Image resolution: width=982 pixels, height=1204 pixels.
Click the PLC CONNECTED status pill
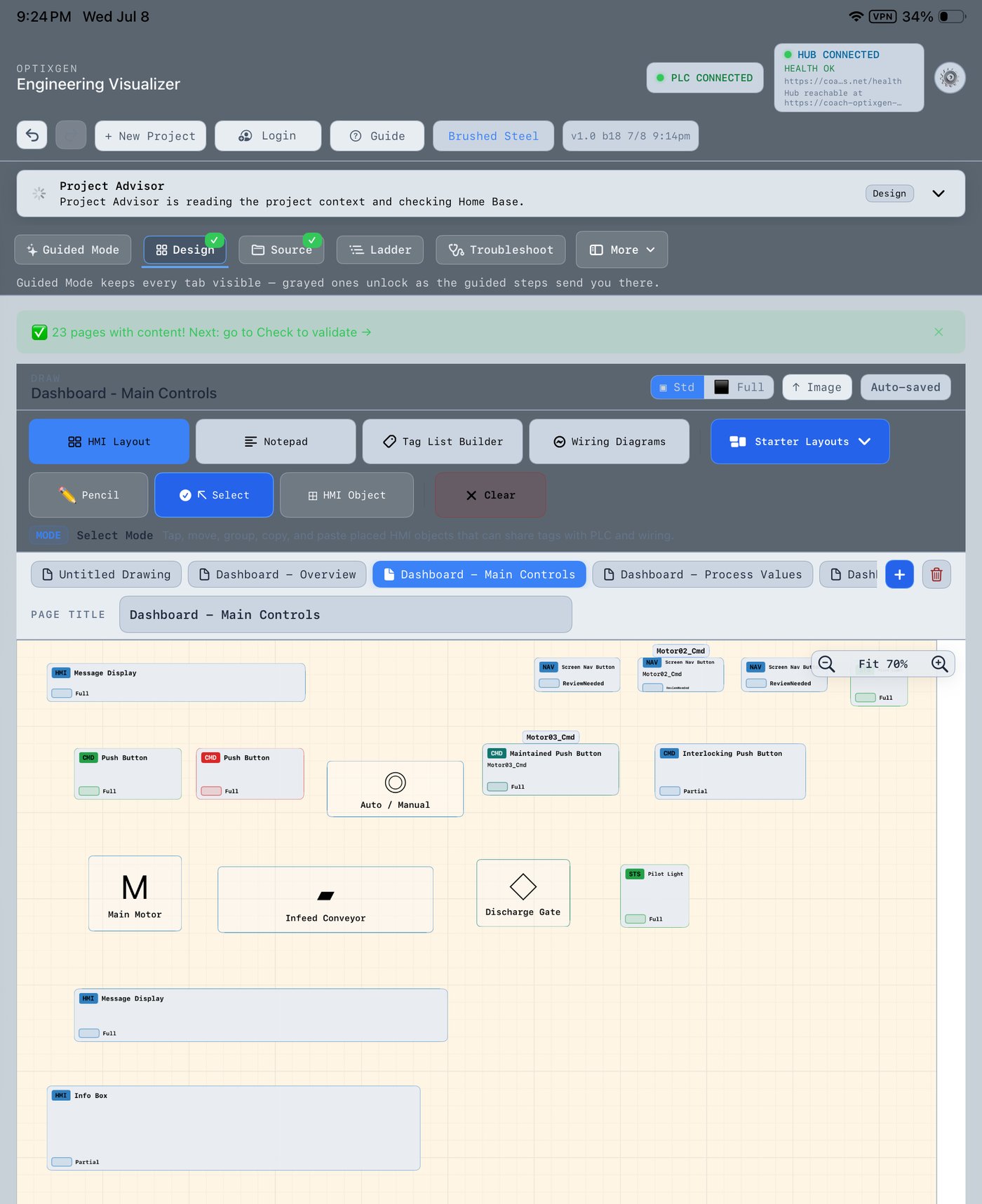click(x=705, y=78)
